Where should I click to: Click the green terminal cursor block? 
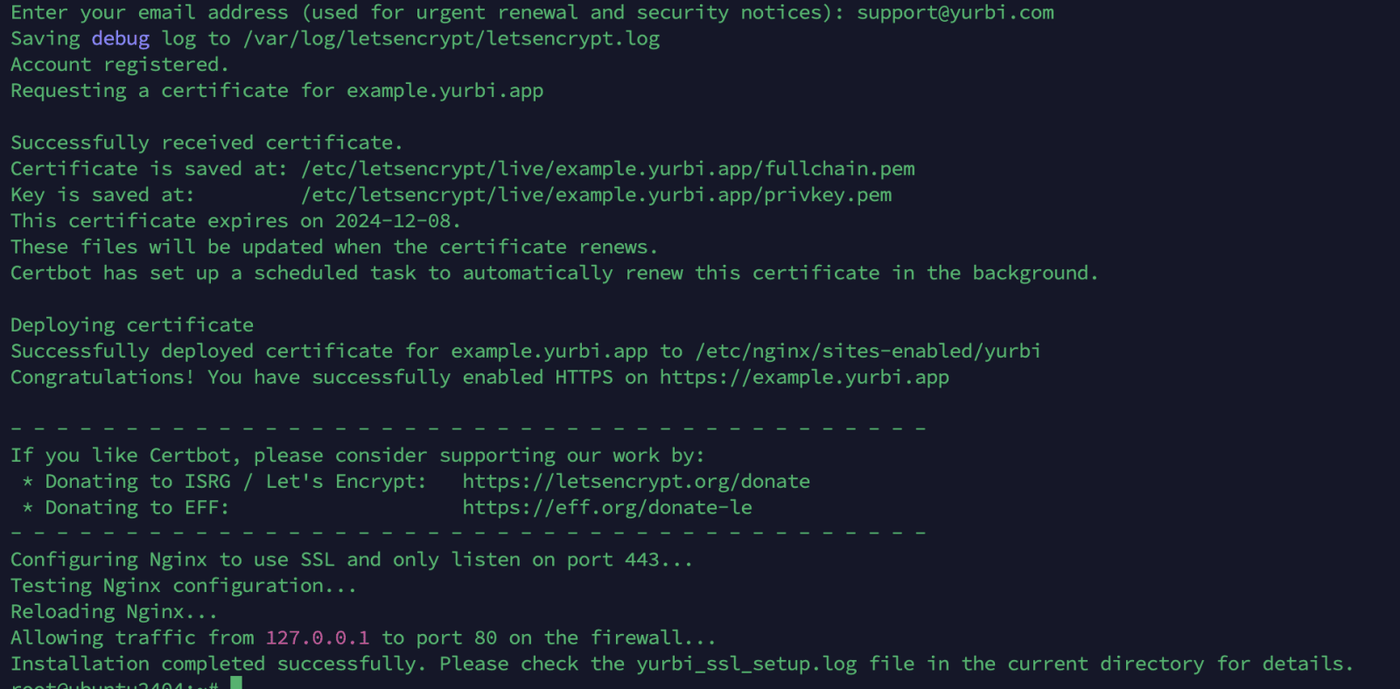236,684
